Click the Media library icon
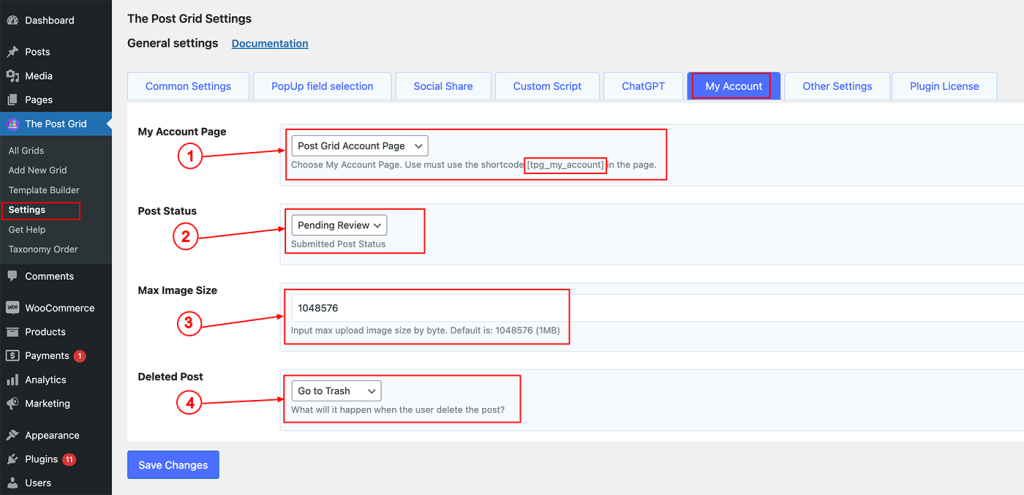 click(12, 76)
